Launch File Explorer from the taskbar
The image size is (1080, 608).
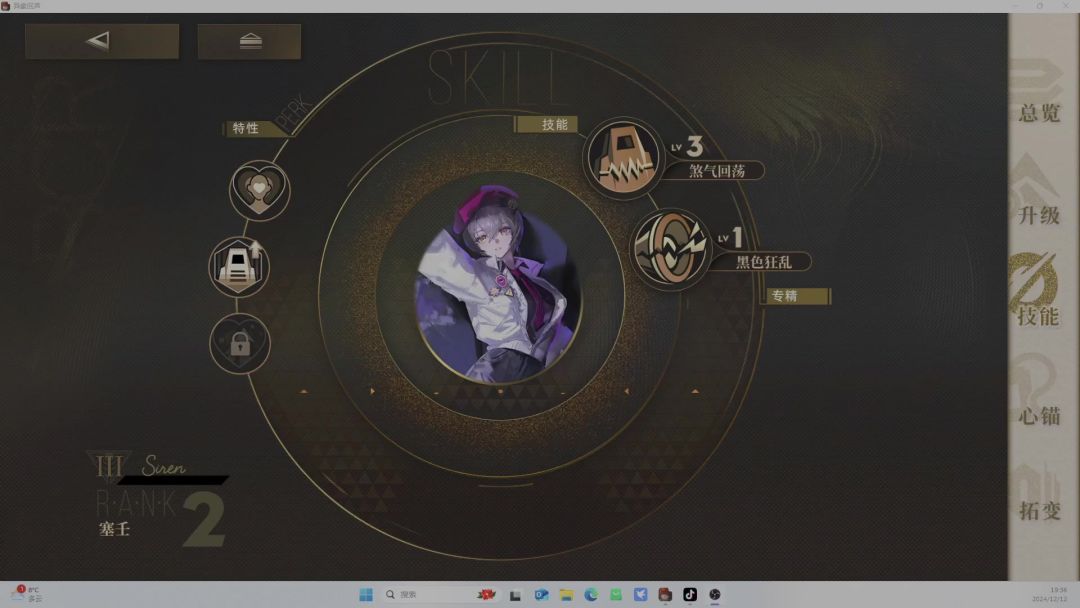click(x=566, y=594)
